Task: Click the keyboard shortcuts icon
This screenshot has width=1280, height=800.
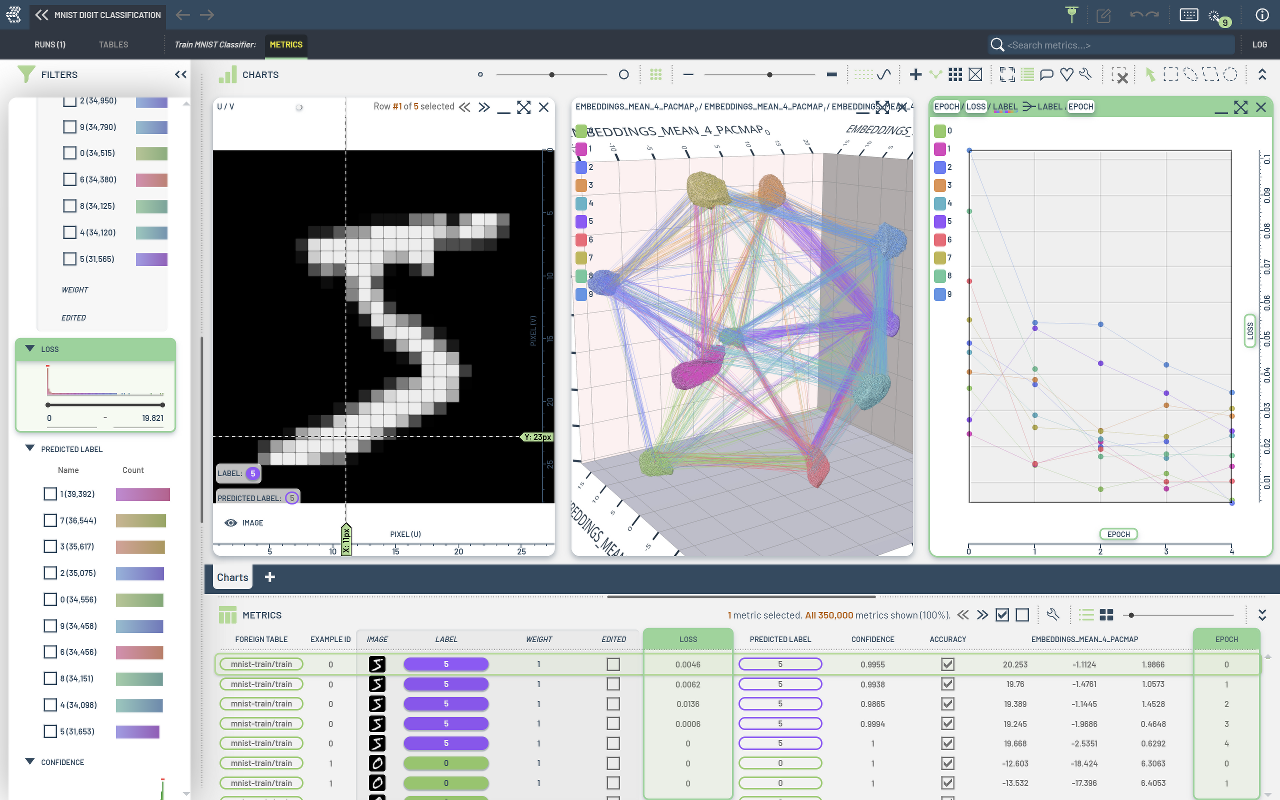Action: (1189, 15)
